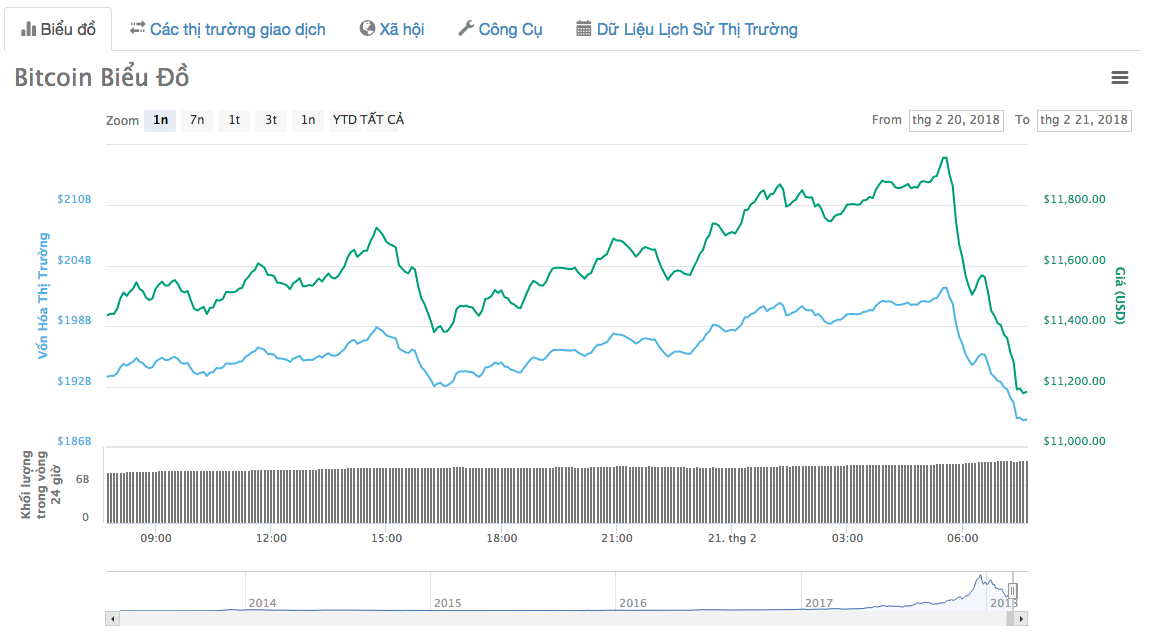Click the 15:00 time axis label

(386, 538)
